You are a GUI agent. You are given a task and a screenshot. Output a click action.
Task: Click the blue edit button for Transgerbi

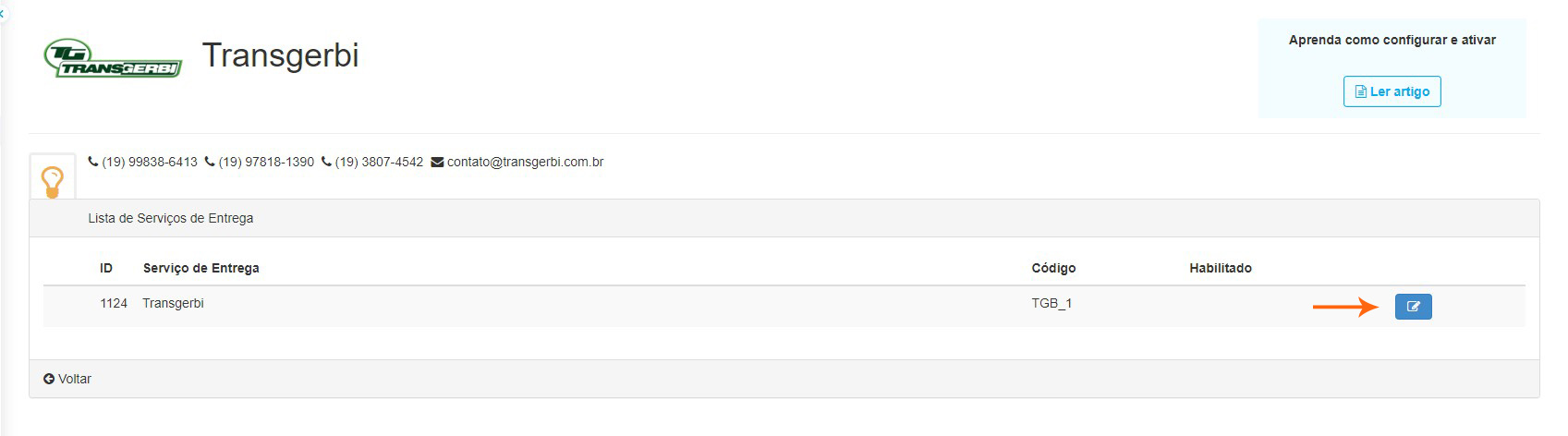tap(1413, 307)
